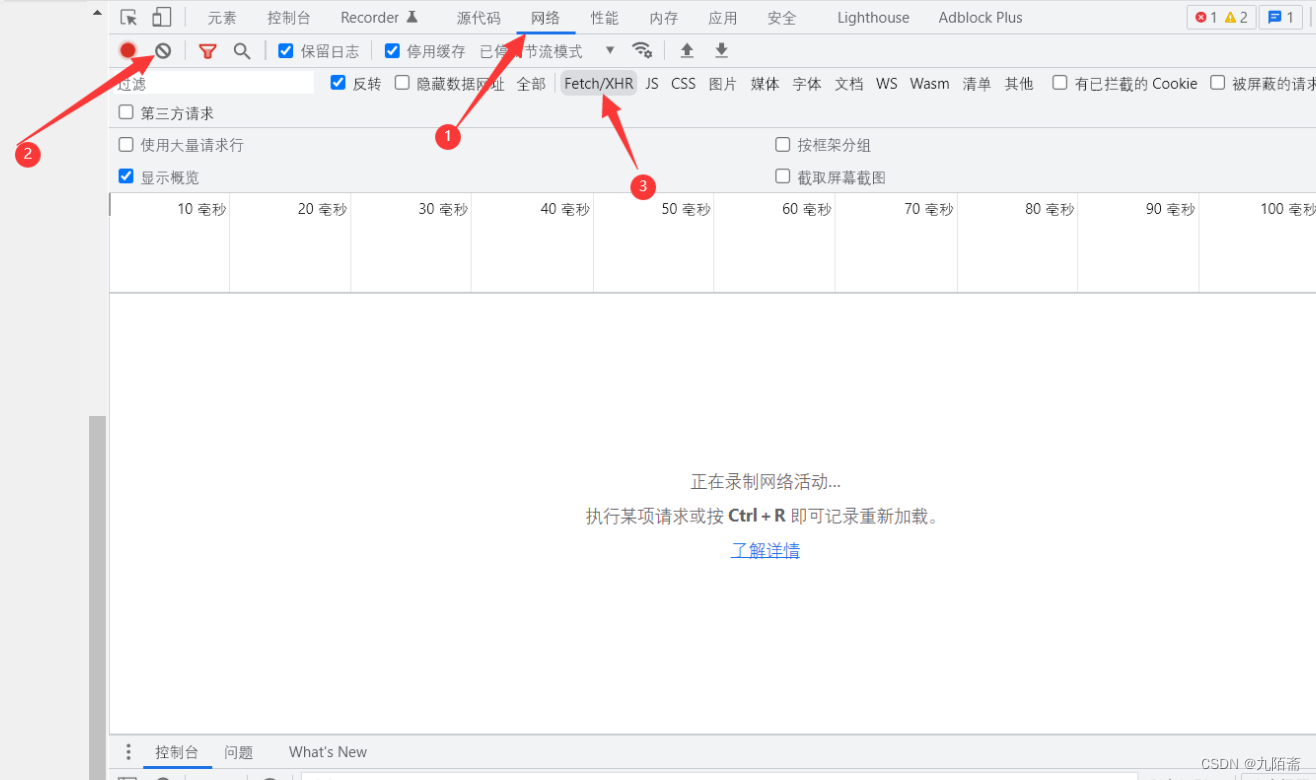Image resolution: width=1316 pixels, height=780 pixels.
Task: Click the 100 毫秒 timeline marker
Action: coord(1288,209)
